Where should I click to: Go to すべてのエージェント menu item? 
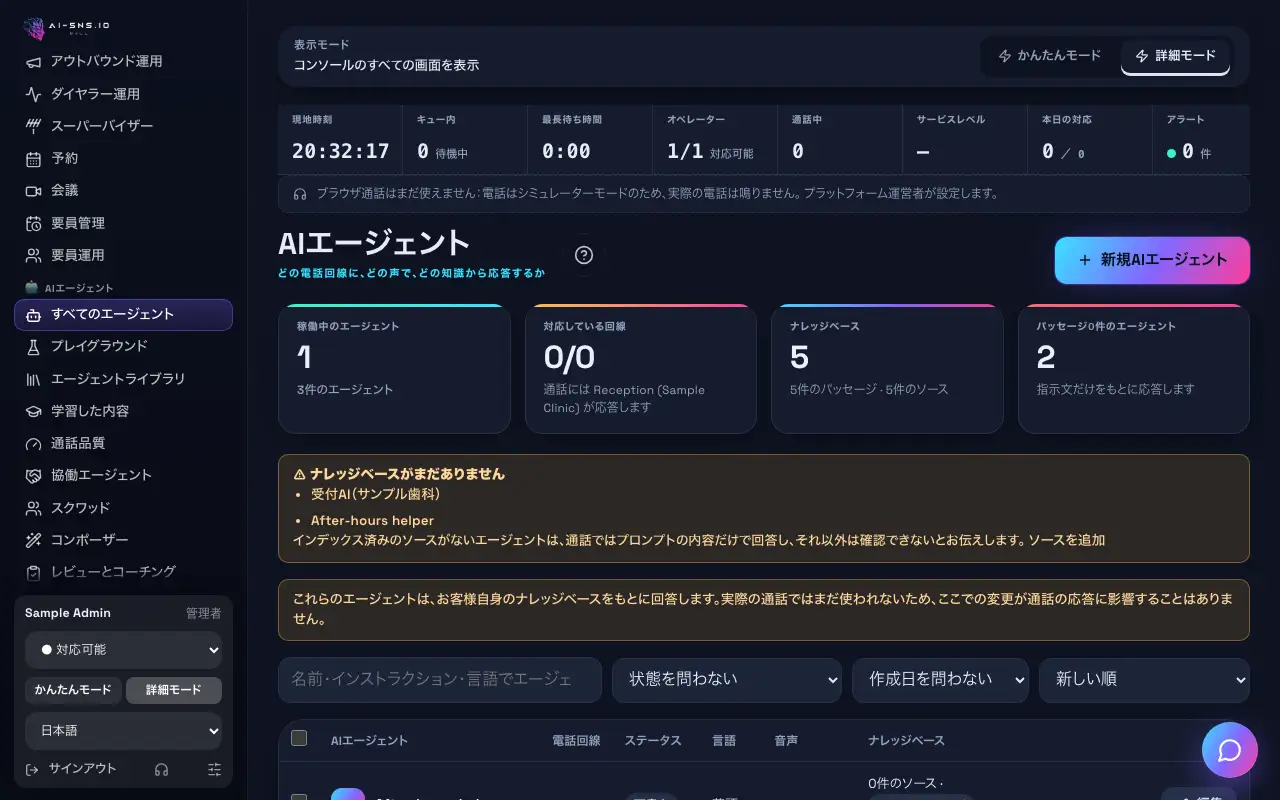(124, 314)
